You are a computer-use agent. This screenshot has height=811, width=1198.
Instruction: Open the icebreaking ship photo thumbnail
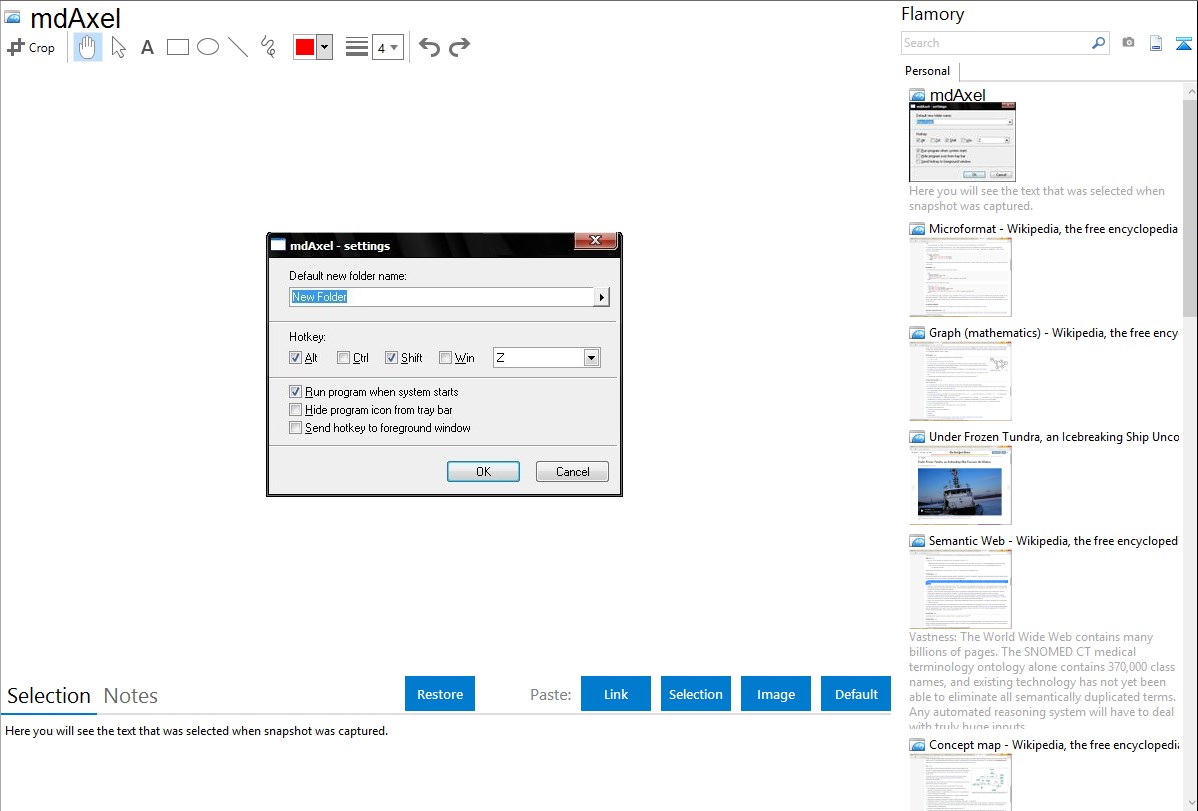click(960, 485)
